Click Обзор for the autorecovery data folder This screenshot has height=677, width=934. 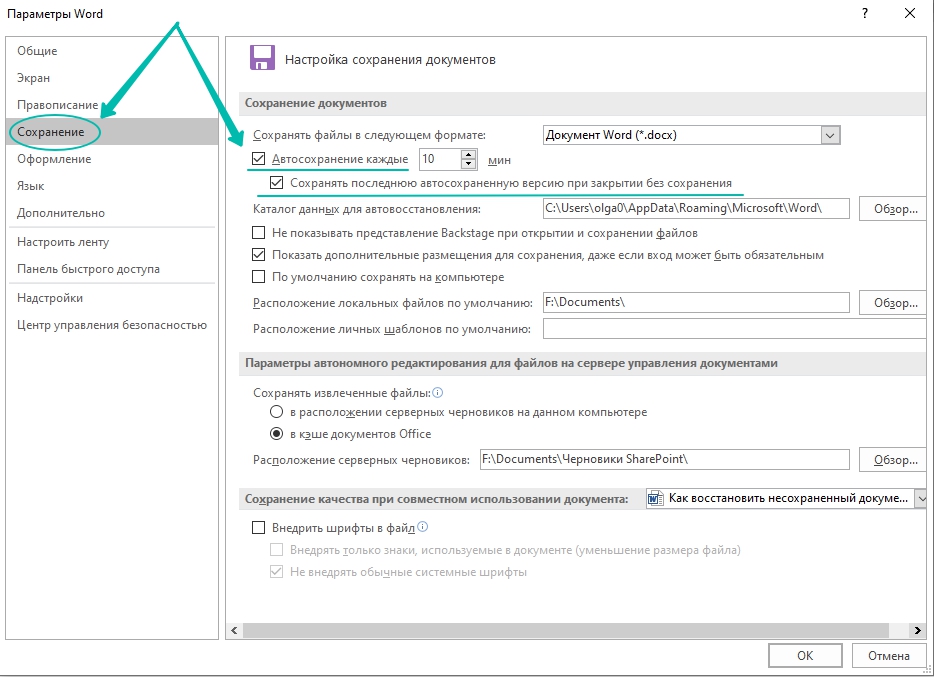(x=895, y=209)
